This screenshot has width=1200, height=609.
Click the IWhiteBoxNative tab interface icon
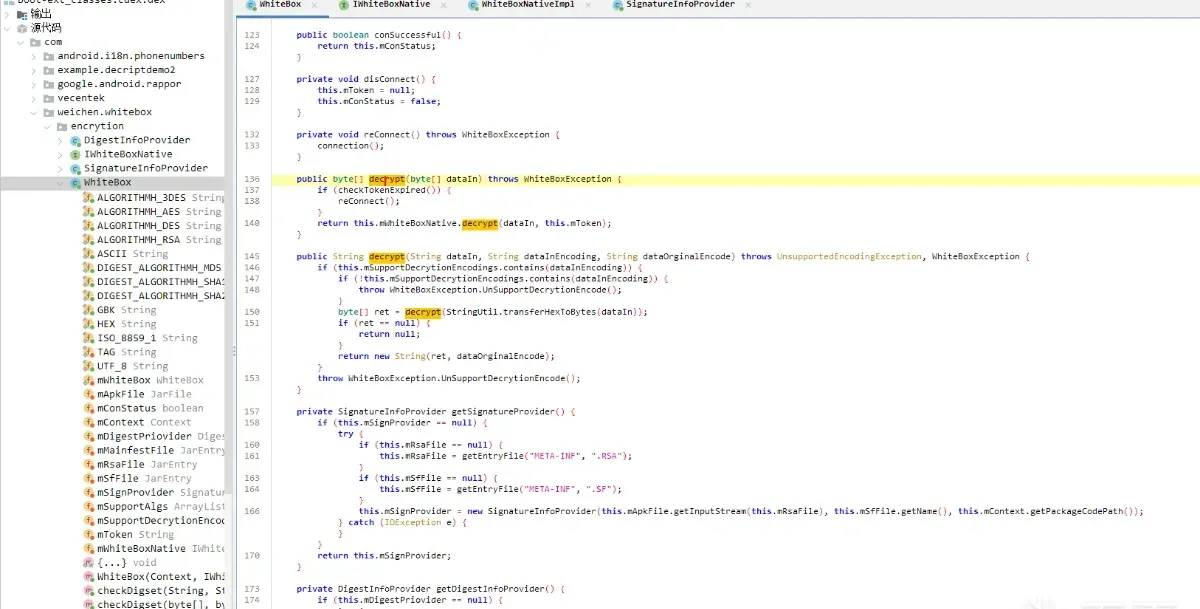tap(343, 5)
